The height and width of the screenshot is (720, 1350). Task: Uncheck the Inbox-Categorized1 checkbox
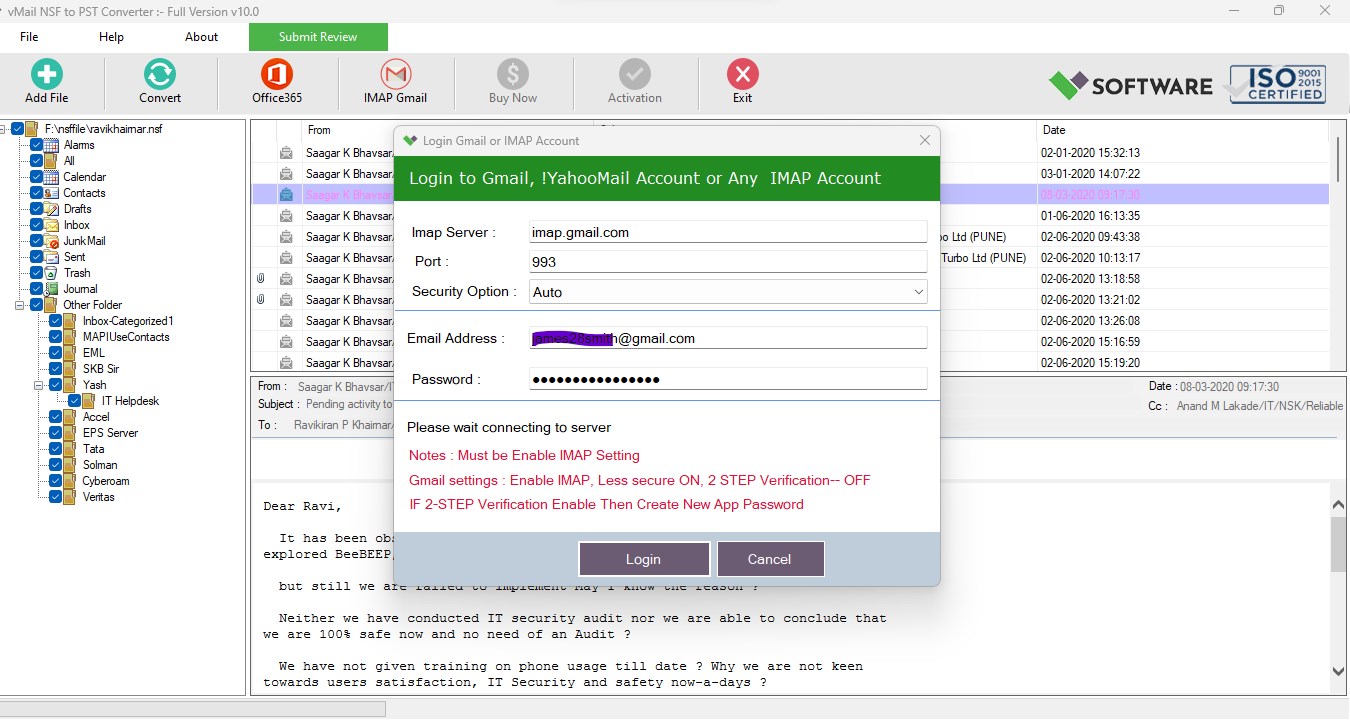(x=56, y=321)
